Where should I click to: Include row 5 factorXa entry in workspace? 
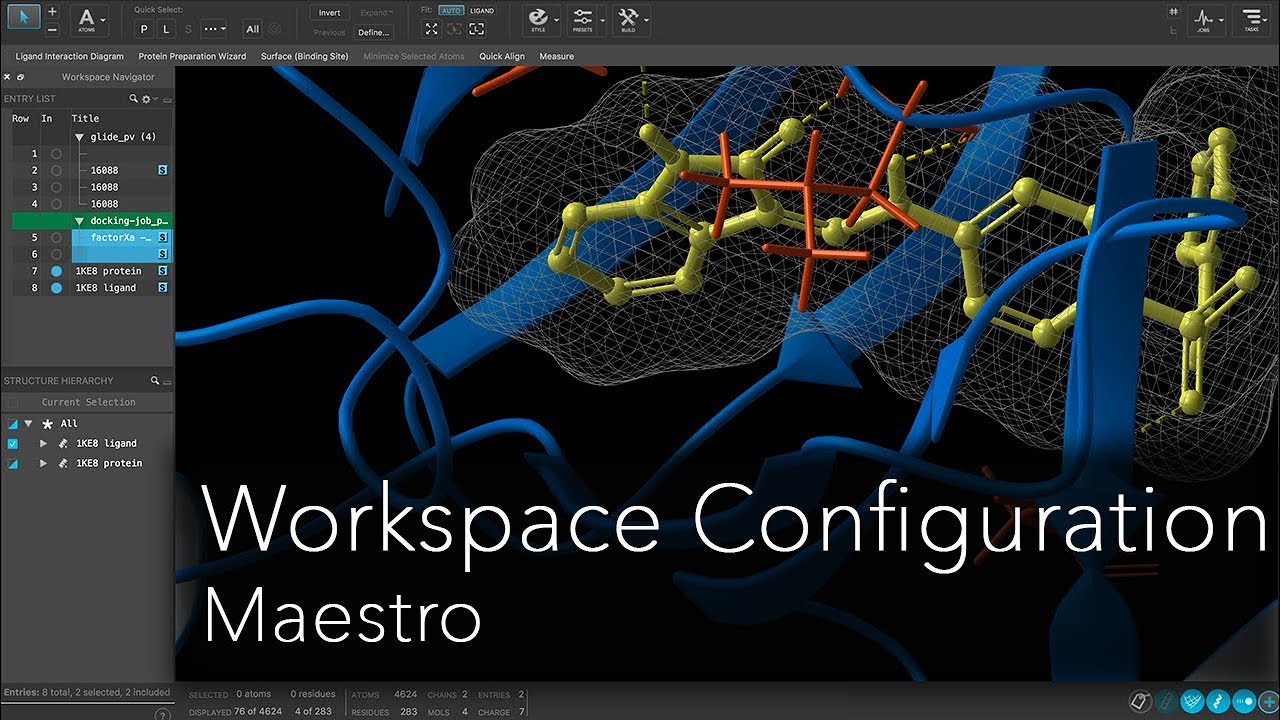point(56,238)
